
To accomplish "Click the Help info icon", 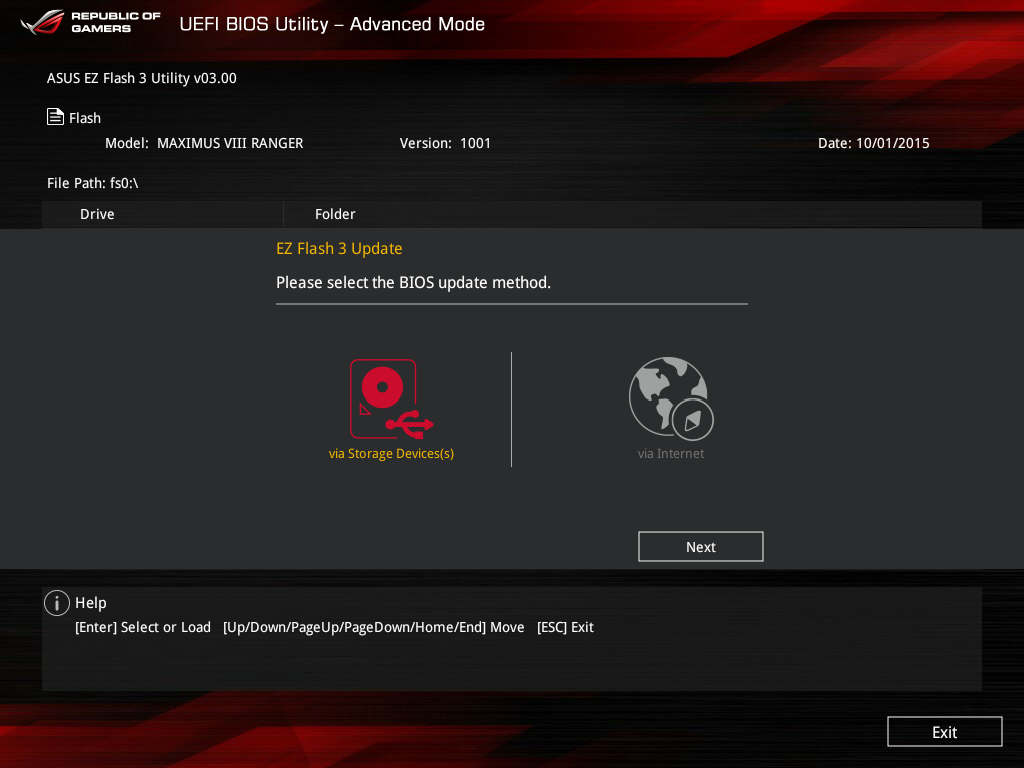I will click(57, 603).
